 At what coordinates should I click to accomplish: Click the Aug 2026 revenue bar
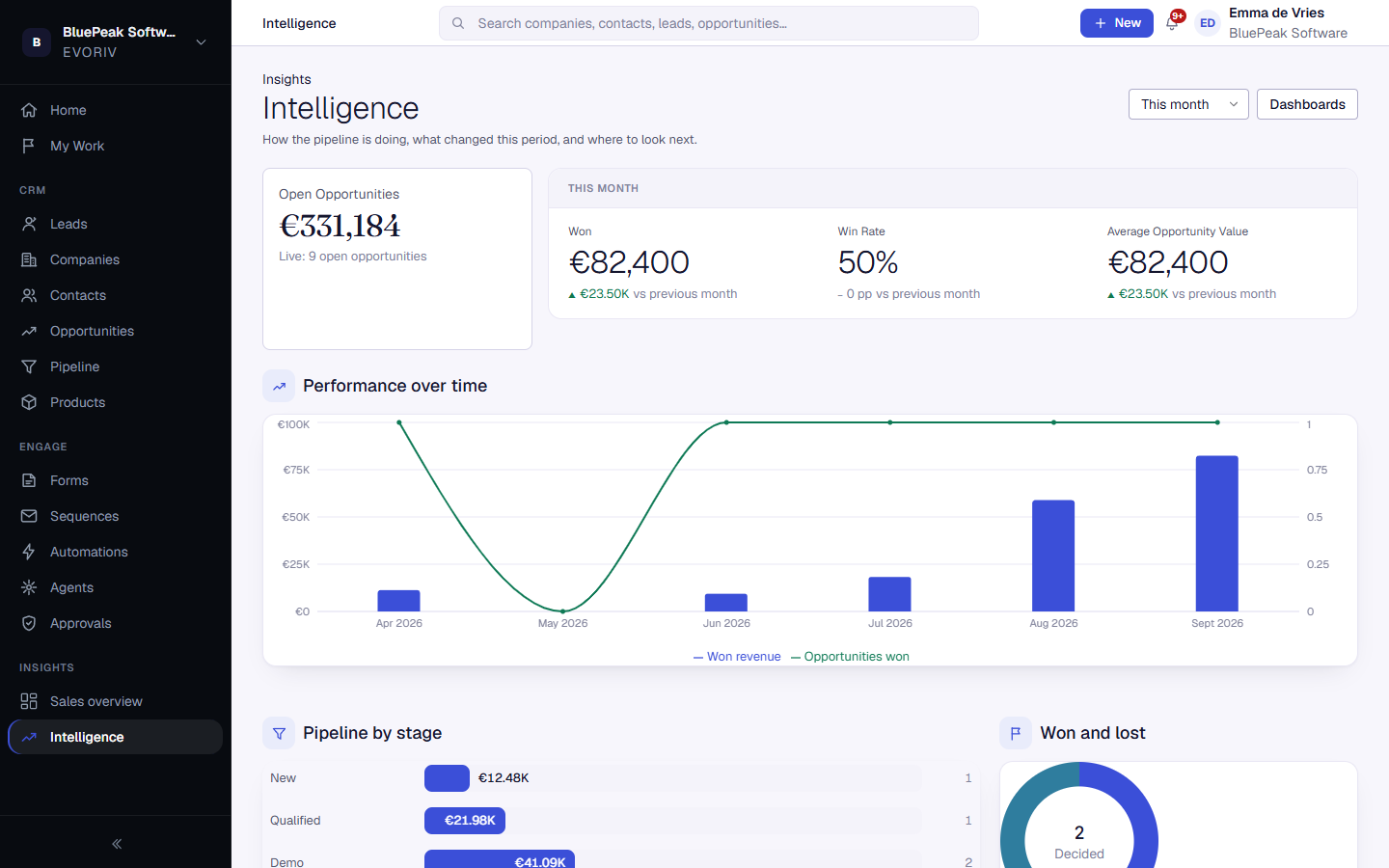[1053, 556]
